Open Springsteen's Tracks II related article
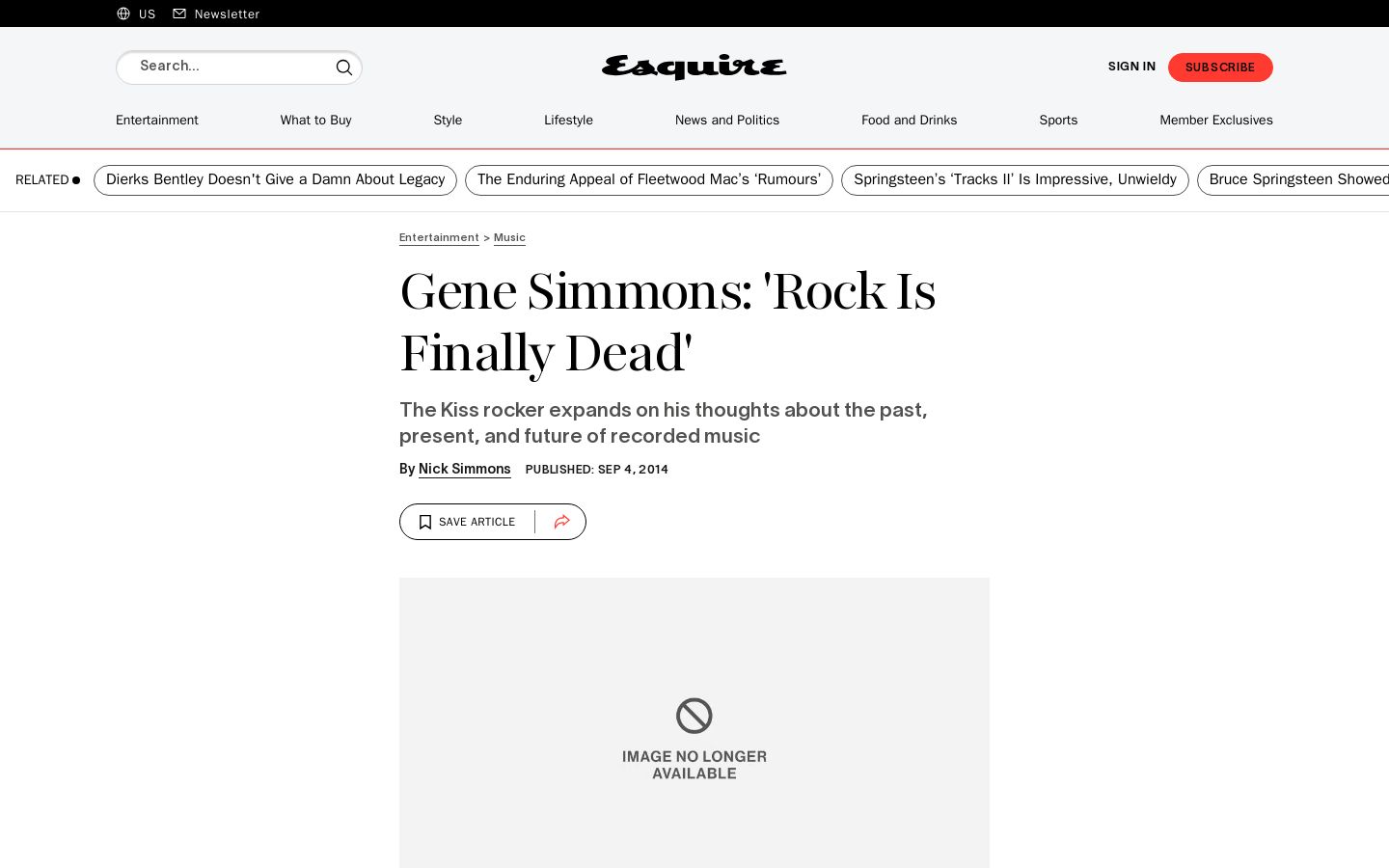 tap(1015, 180)
